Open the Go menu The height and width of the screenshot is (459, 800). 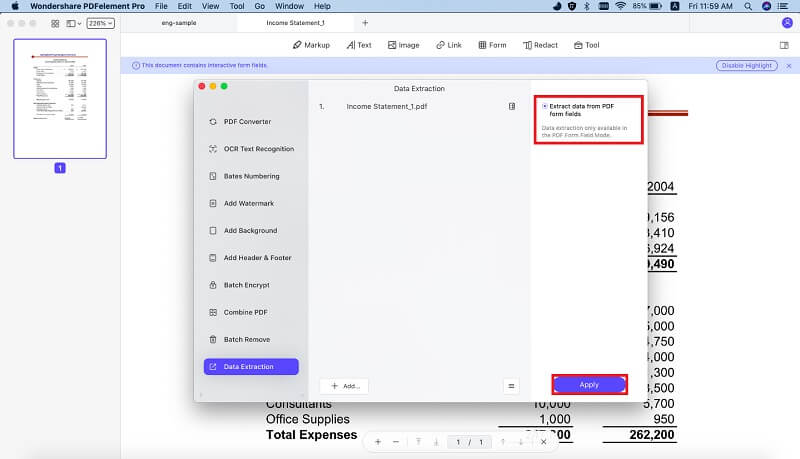(x=260, y=6)
